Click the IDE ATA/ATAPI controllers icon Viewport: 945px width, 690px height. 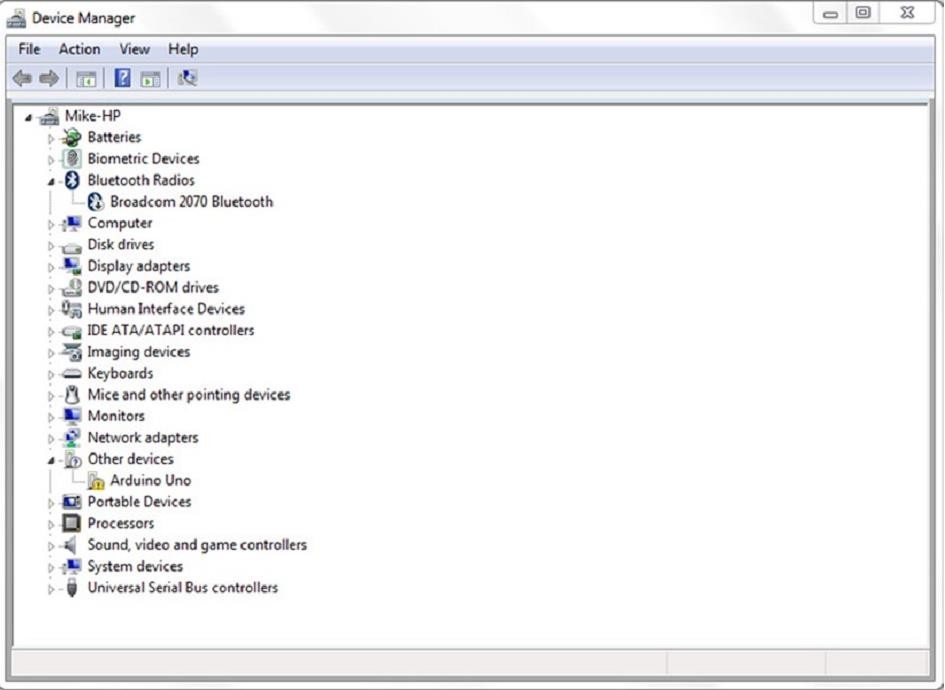(x=71, y=331)
